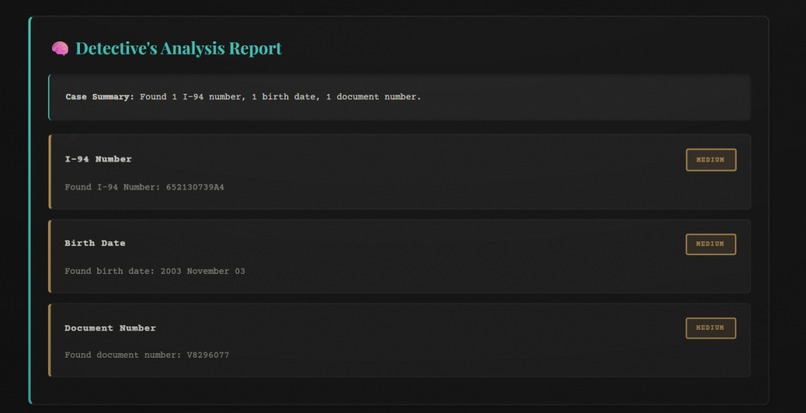Click the MEDIUM badge on Document Number
Image resolution: width=806 pixels, height=413 pixels.
[711, 328]
